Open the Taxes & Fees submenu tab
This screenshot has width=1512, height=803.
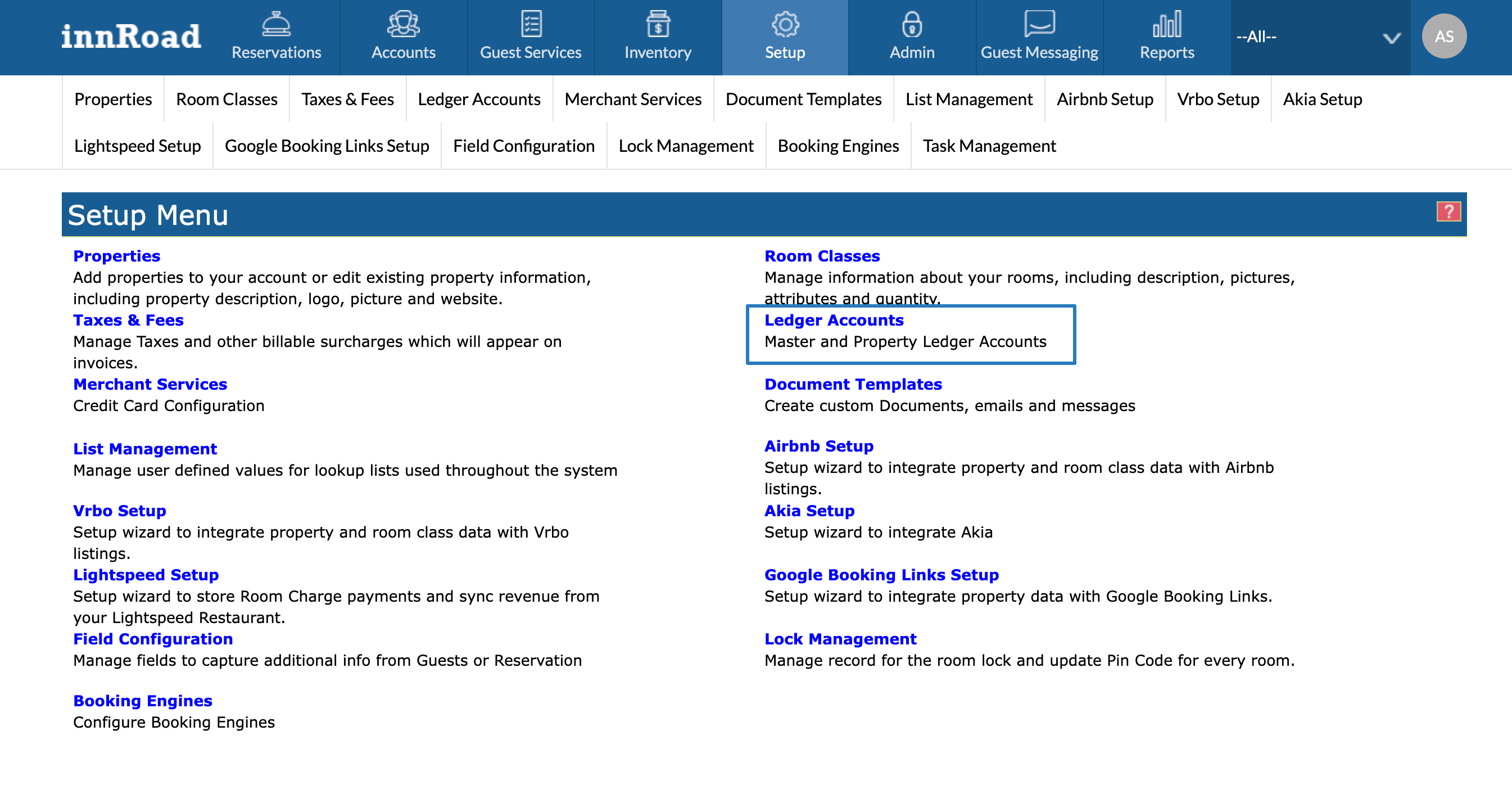[347, 100]
